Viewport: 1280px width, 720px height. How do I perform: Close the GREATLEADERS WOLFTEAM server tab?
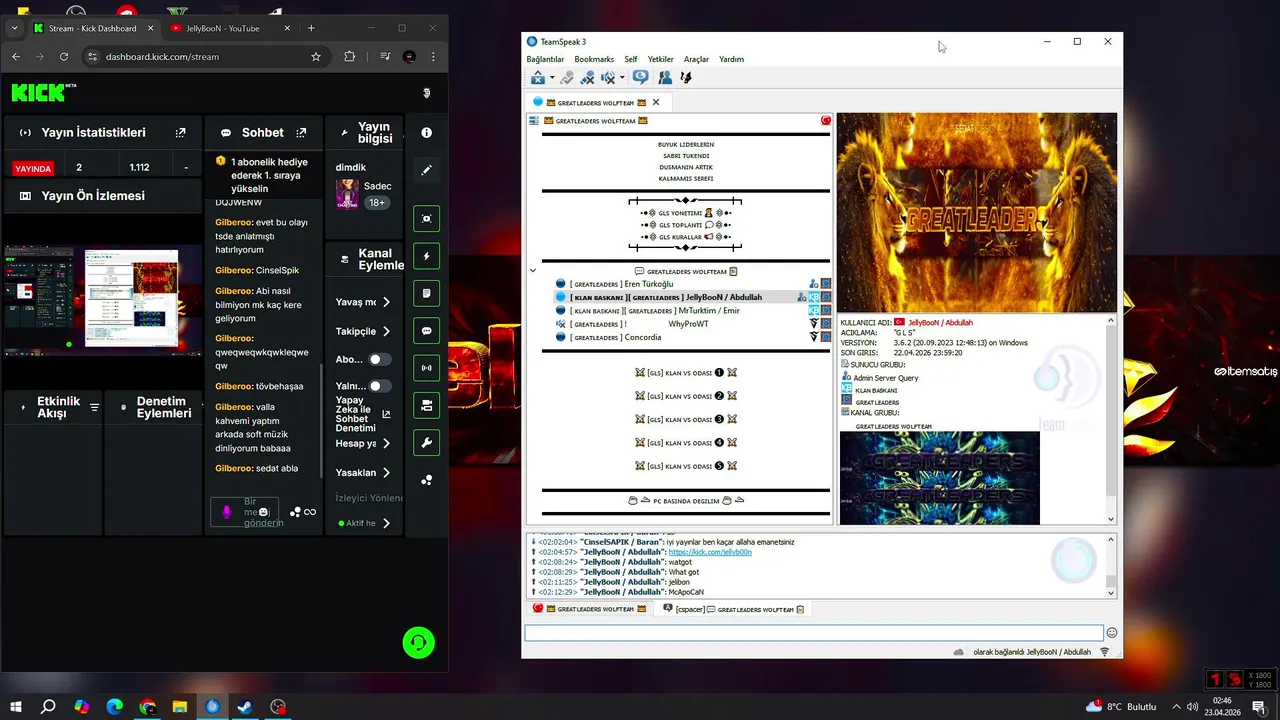point(656,102)
